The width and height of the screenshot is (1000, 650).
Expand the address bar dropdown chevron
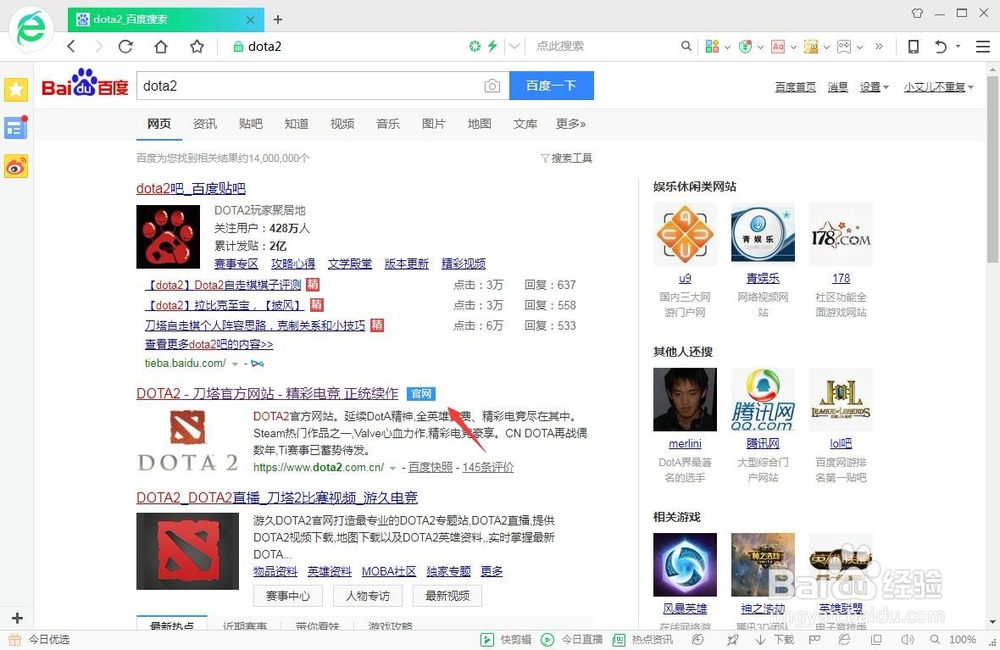[x=514, y=46]
